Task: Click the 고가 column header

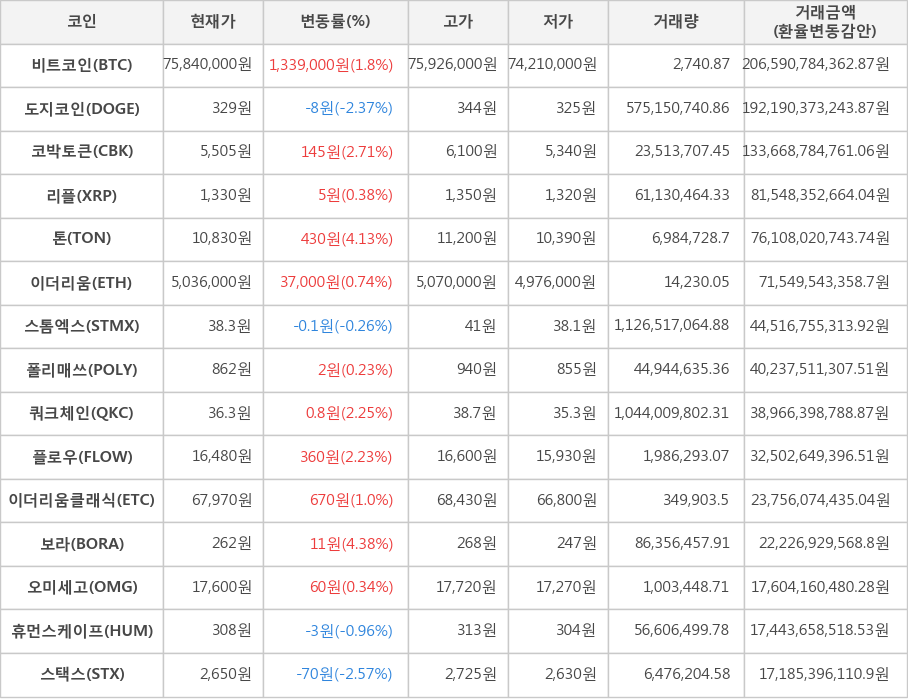Action: pos(458,21)
